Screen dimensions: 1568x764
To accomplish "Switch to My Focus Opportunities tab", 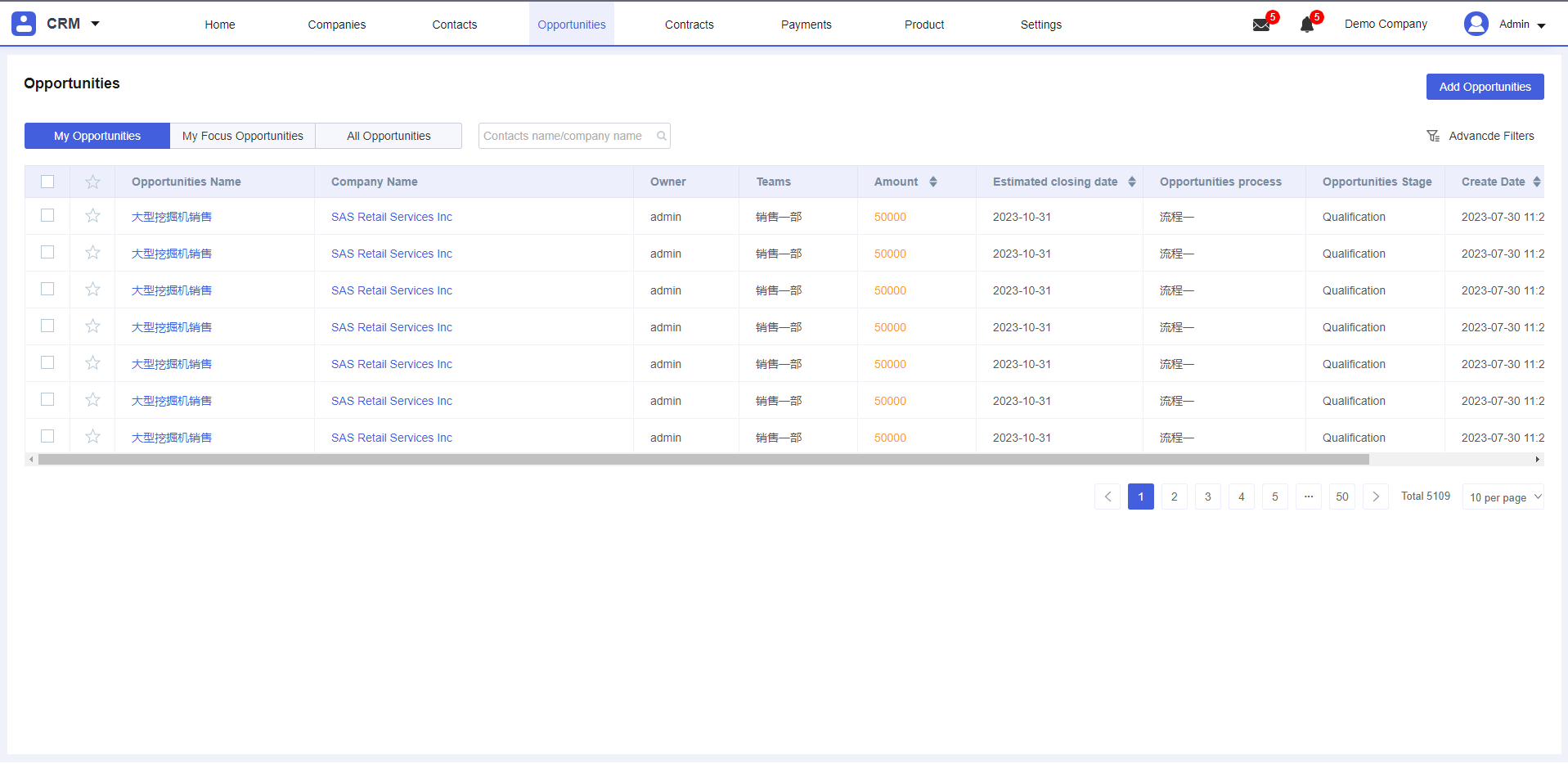I will point(243,136).
